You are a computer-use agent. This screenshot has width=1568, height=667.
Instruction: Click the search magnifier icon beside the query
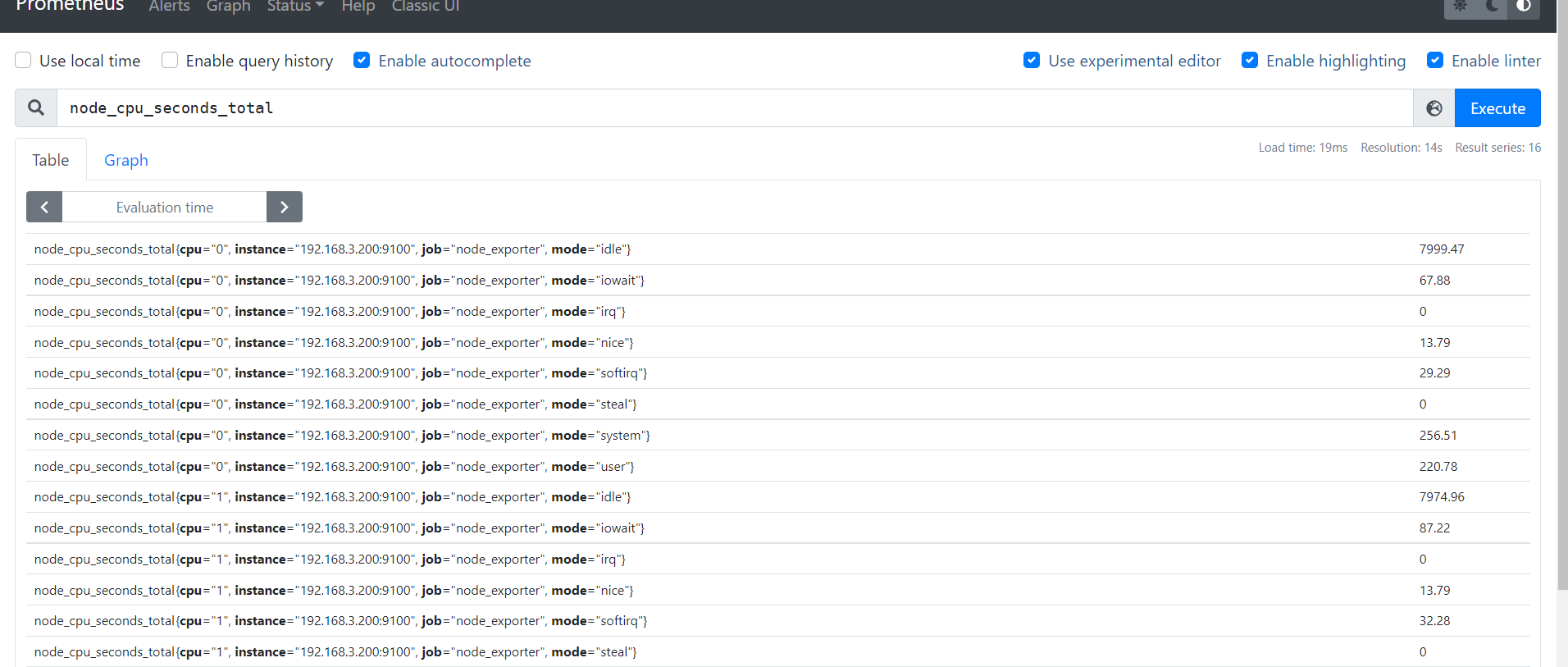(36, 107)
